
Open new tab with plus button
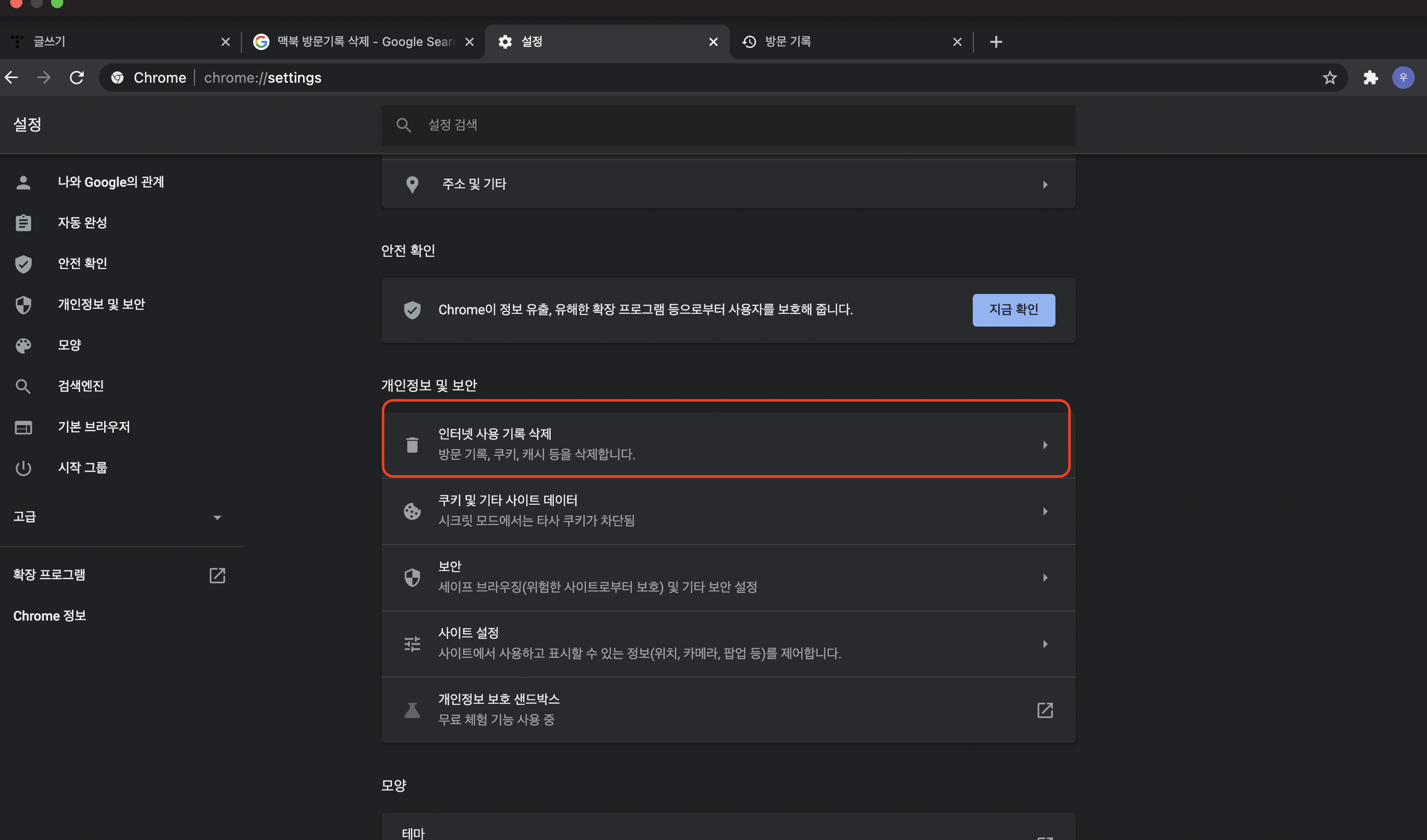pos(996,42)
